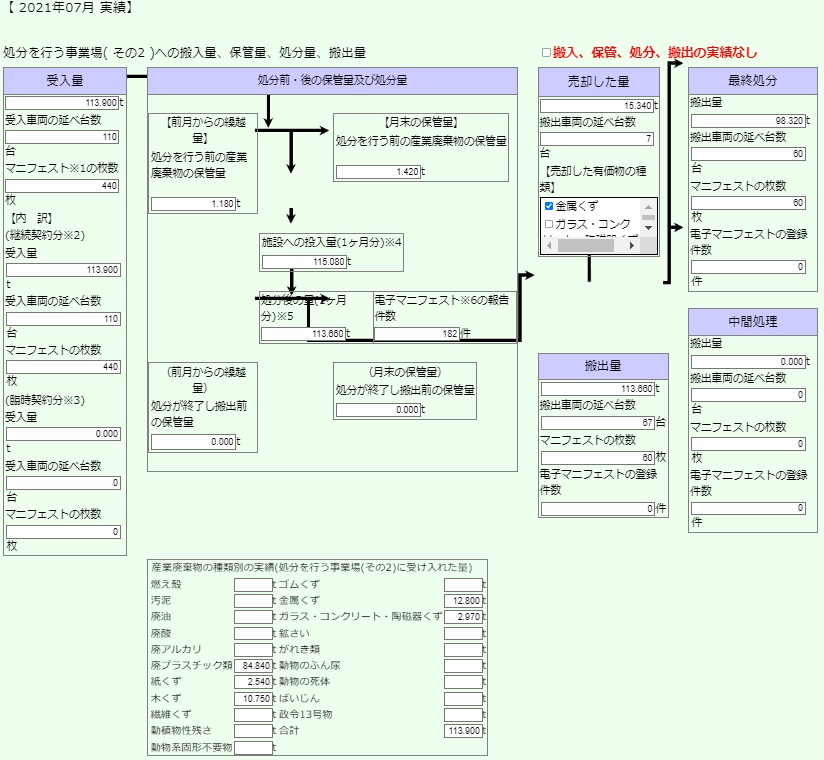Click the 搬出量 amount field showing 113.660
The height and width of the screenshot is (760, 824).
[x=598, y=388]
